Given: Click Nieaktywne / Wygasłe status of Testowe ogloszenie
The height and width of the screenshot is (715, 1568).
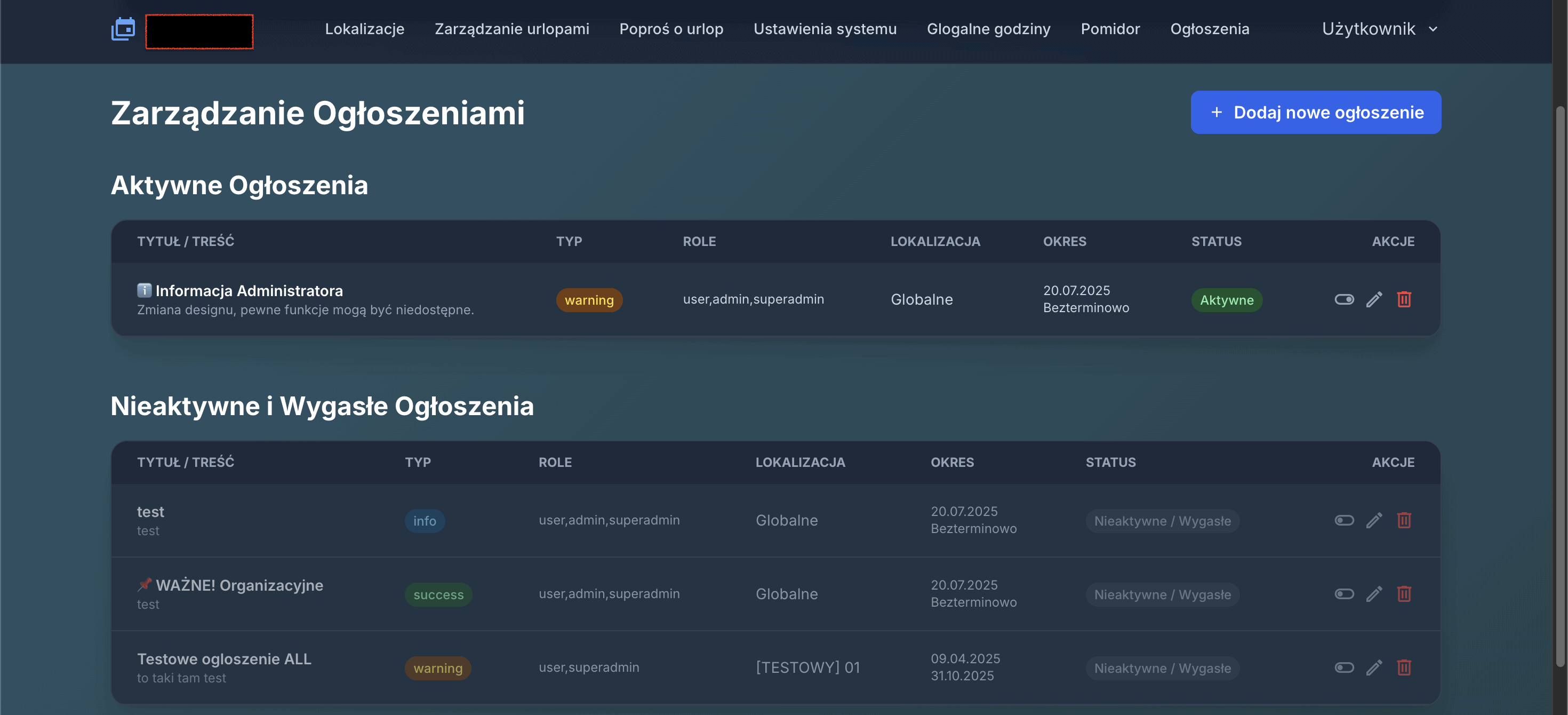Looking at the screenshot, I should [x=1162, y=668].
